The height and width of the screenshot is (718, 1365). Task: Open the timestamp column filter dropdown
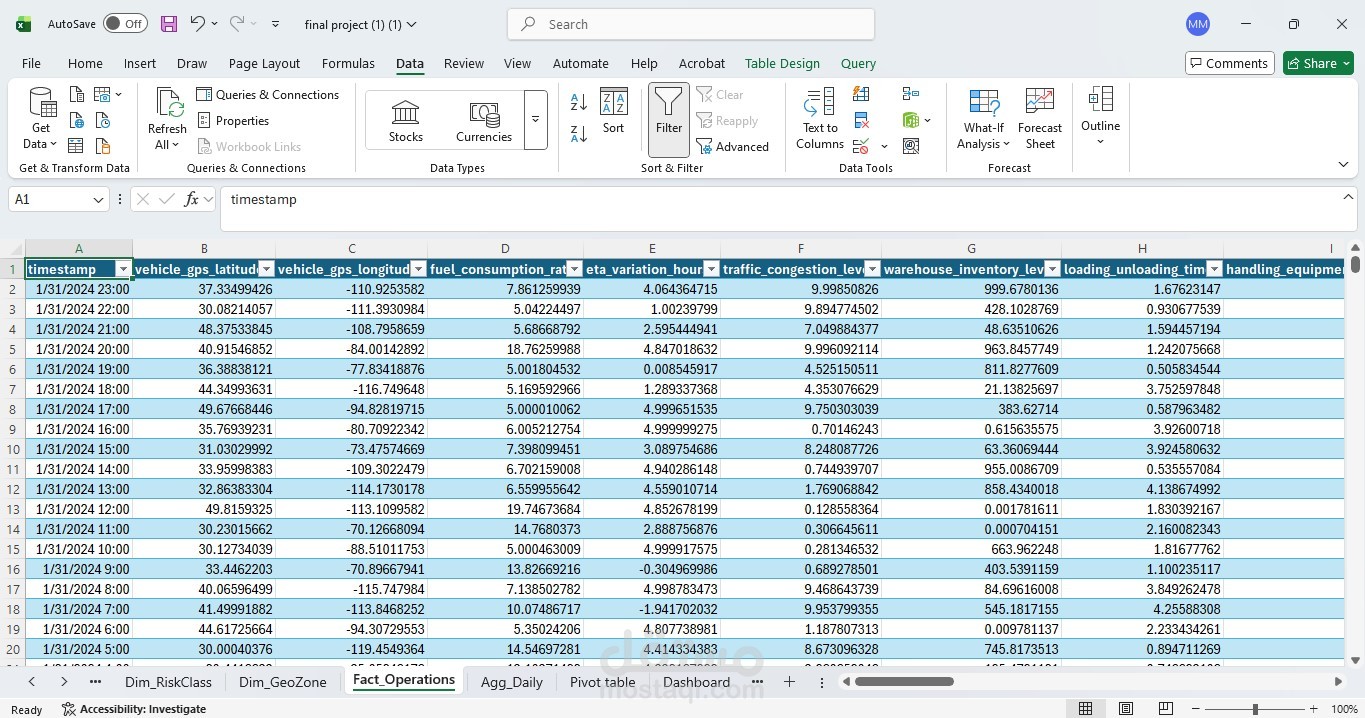point(123,269)
